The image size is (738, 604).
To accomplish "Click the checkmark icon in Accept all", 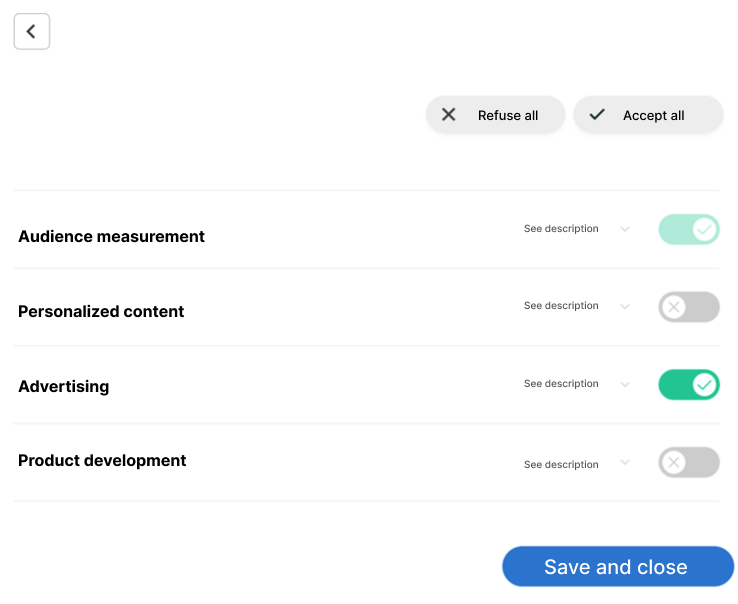I will click(597, 115).
